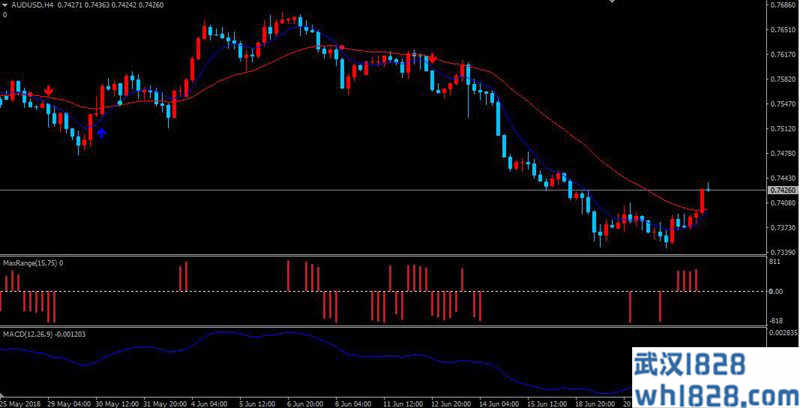
Task: Click the 811 level on MaxRange scale
Action: [774, 262]
